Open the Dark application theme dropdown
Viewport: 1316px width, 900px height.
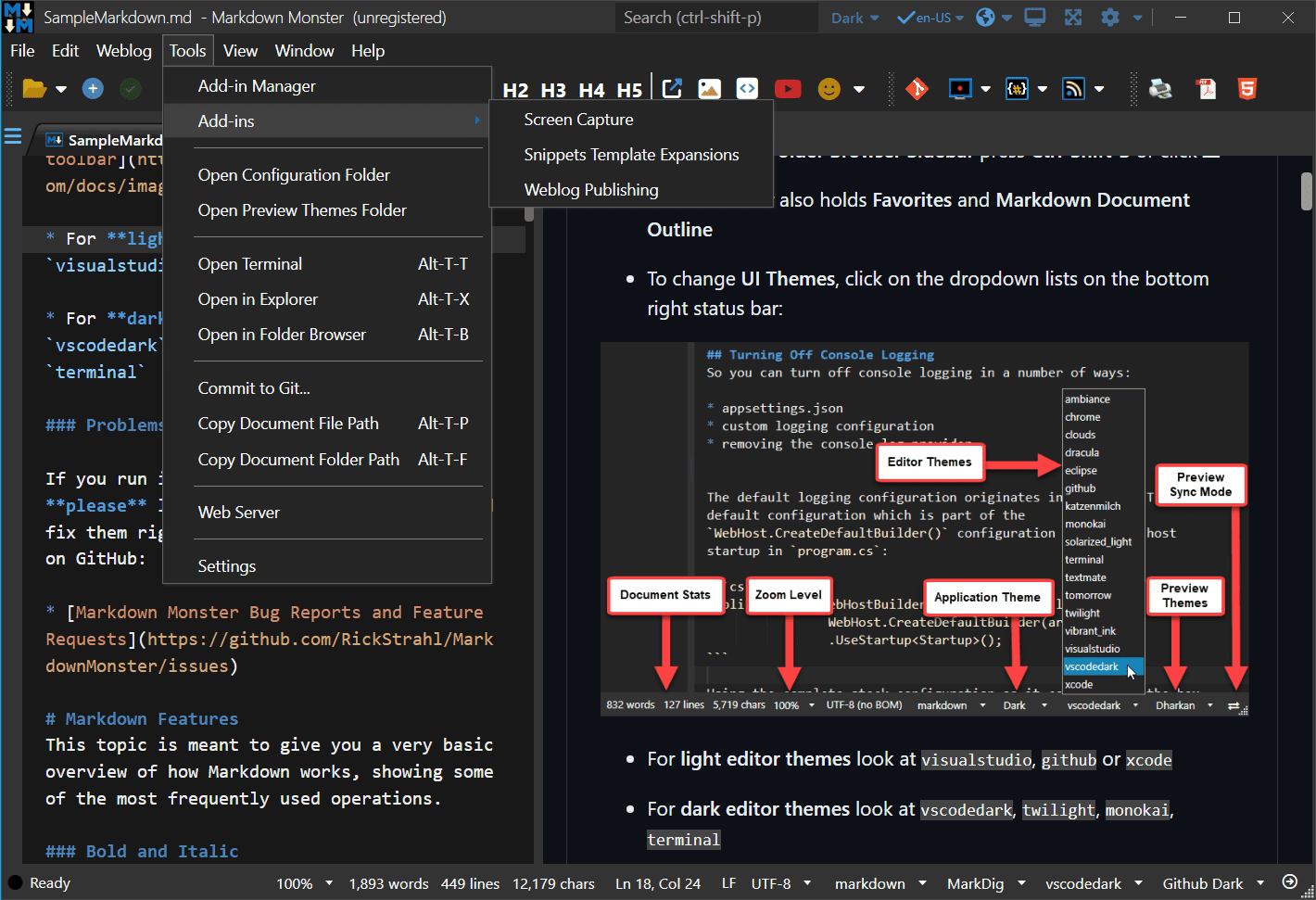tap(854, 18)
